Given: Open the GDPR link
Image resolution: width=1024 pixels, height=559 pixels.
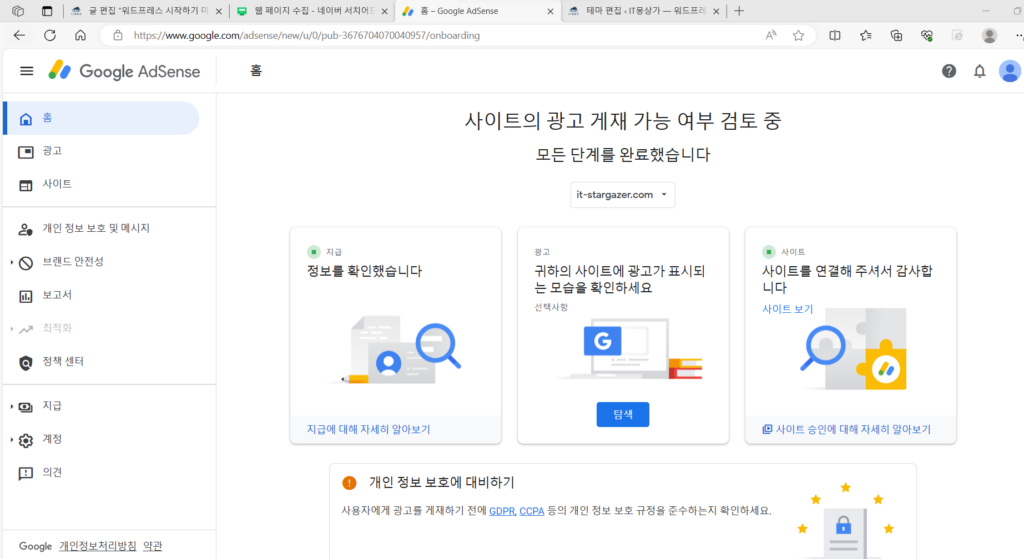Looking at the screenshot, I should click(502, 511).
